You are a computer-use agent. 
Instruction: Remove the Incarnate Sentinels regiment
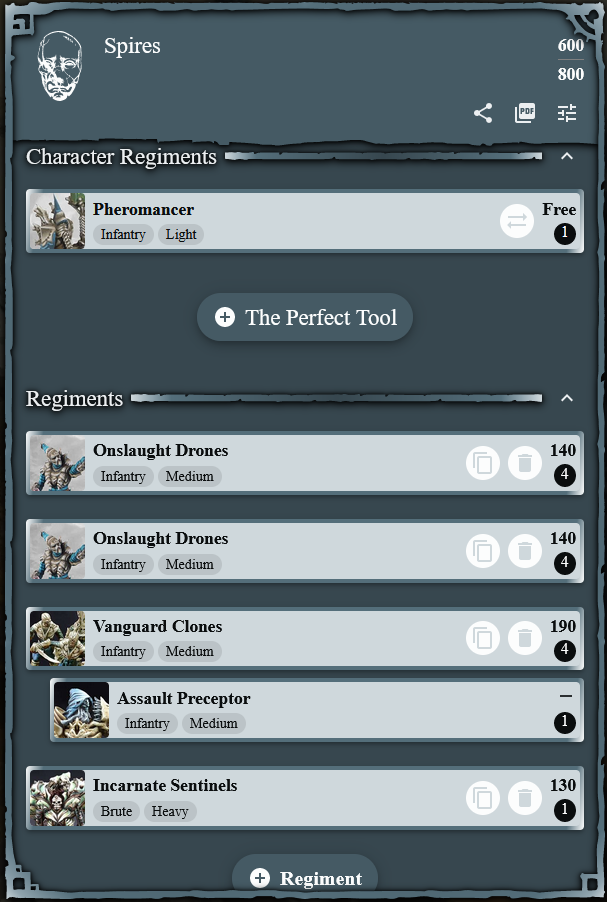[525, 798]
